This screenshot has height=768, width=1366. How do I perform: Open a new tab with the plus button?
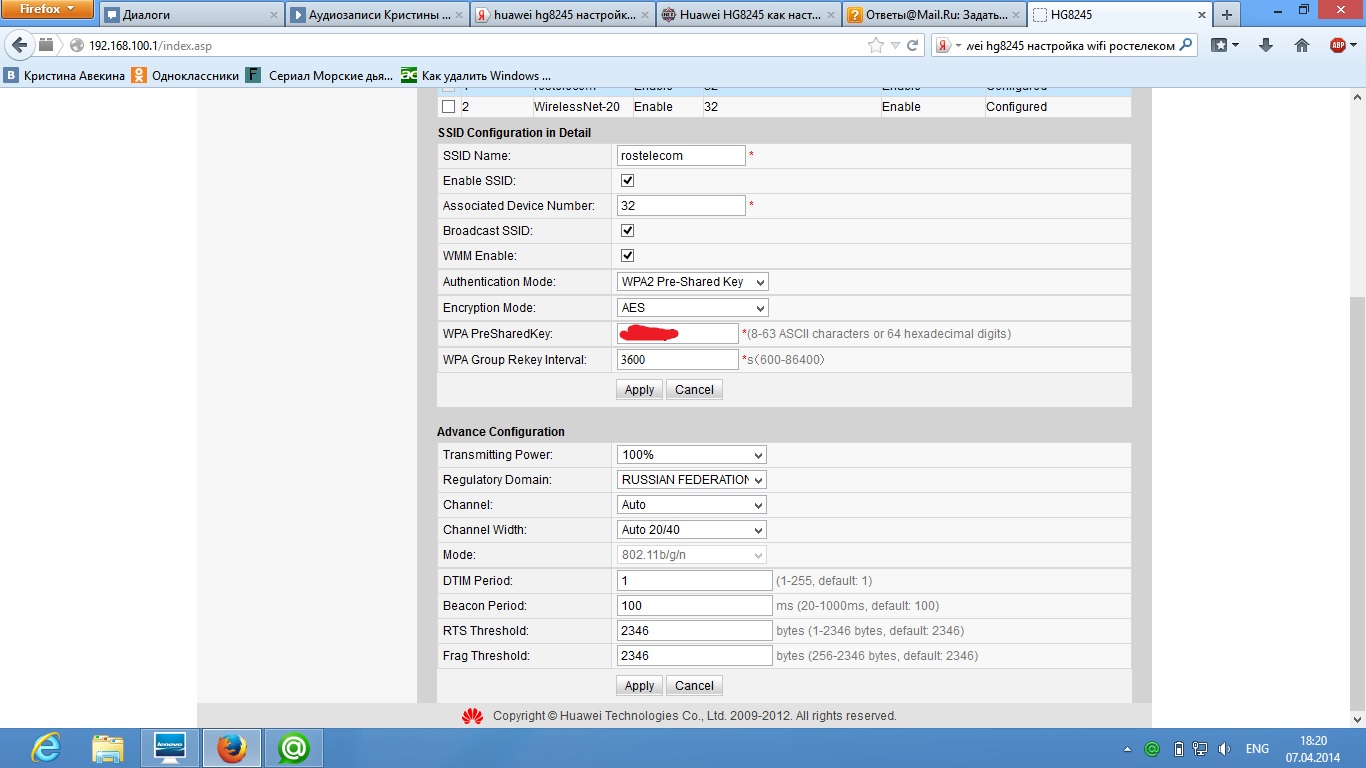(x=1226, y=15)
